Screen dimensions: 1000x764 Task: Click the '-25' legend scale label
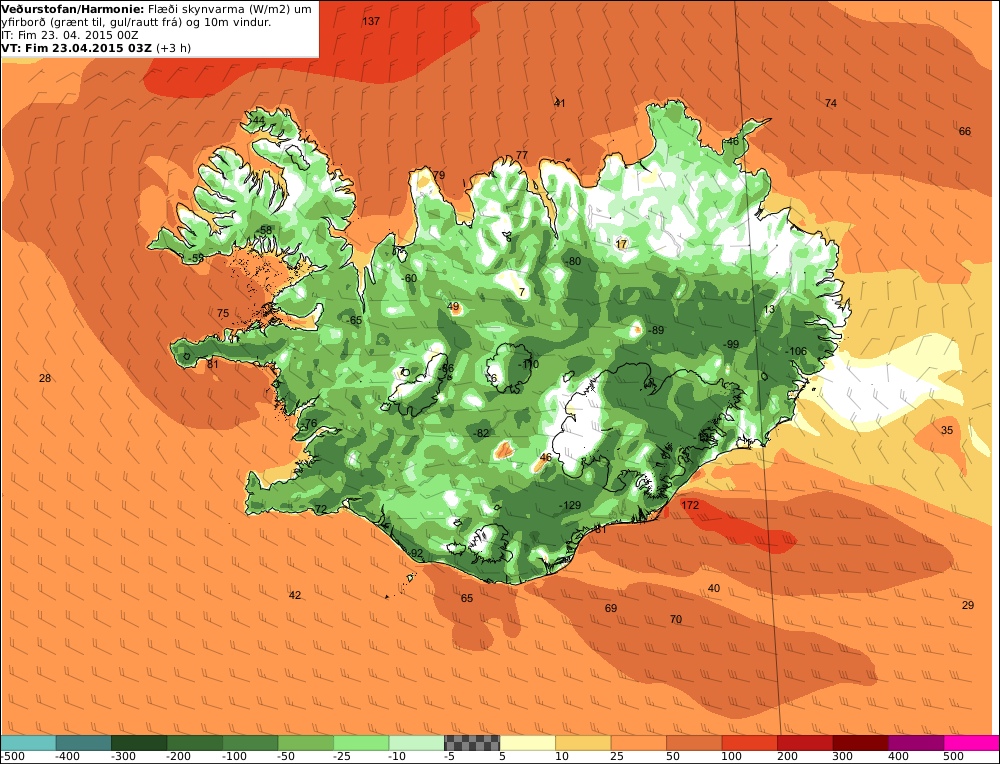343,756
